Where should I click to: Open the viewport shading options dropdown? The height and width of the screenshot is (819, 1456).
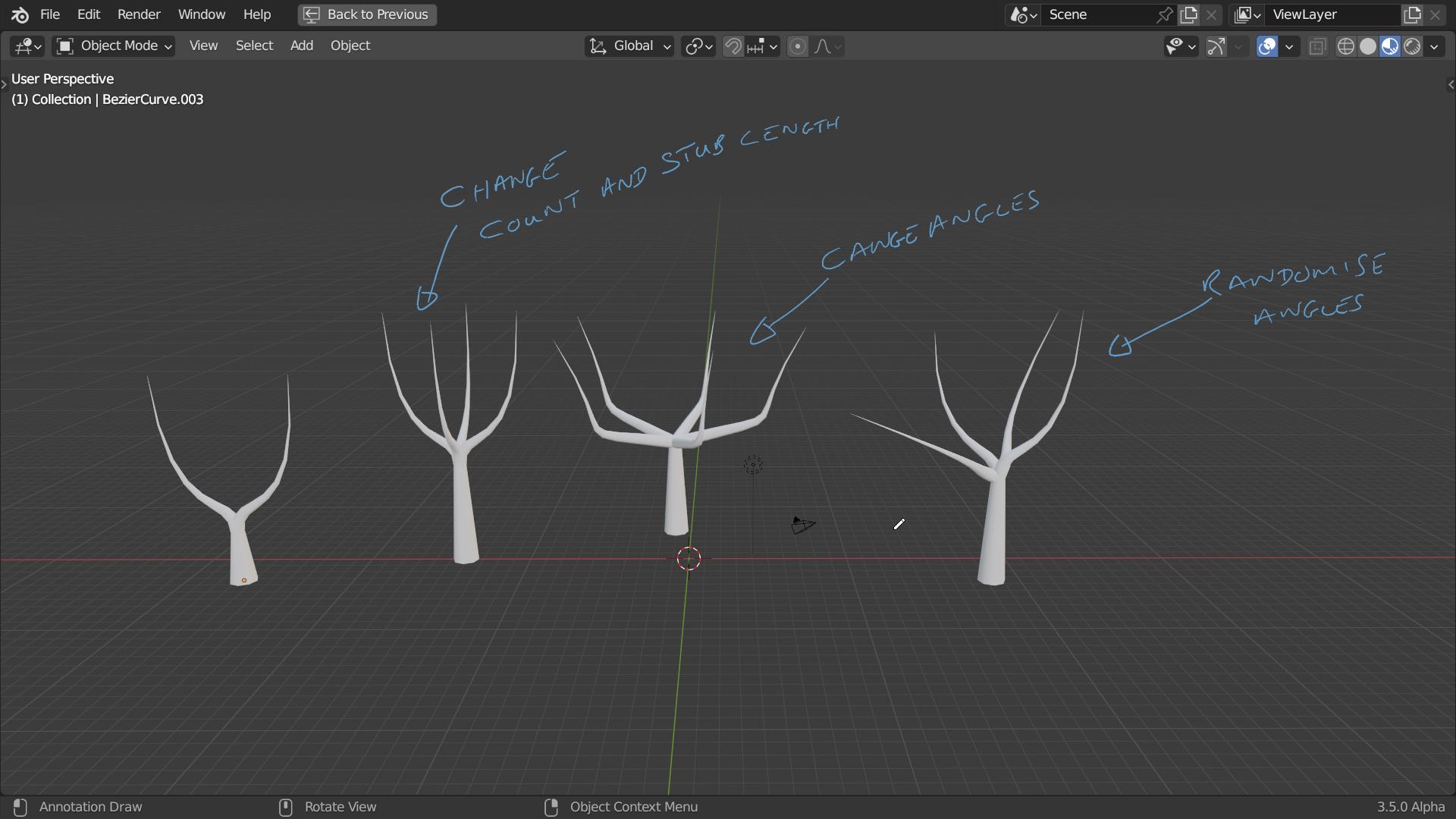pyautogui.click(x=1434, y=46)
